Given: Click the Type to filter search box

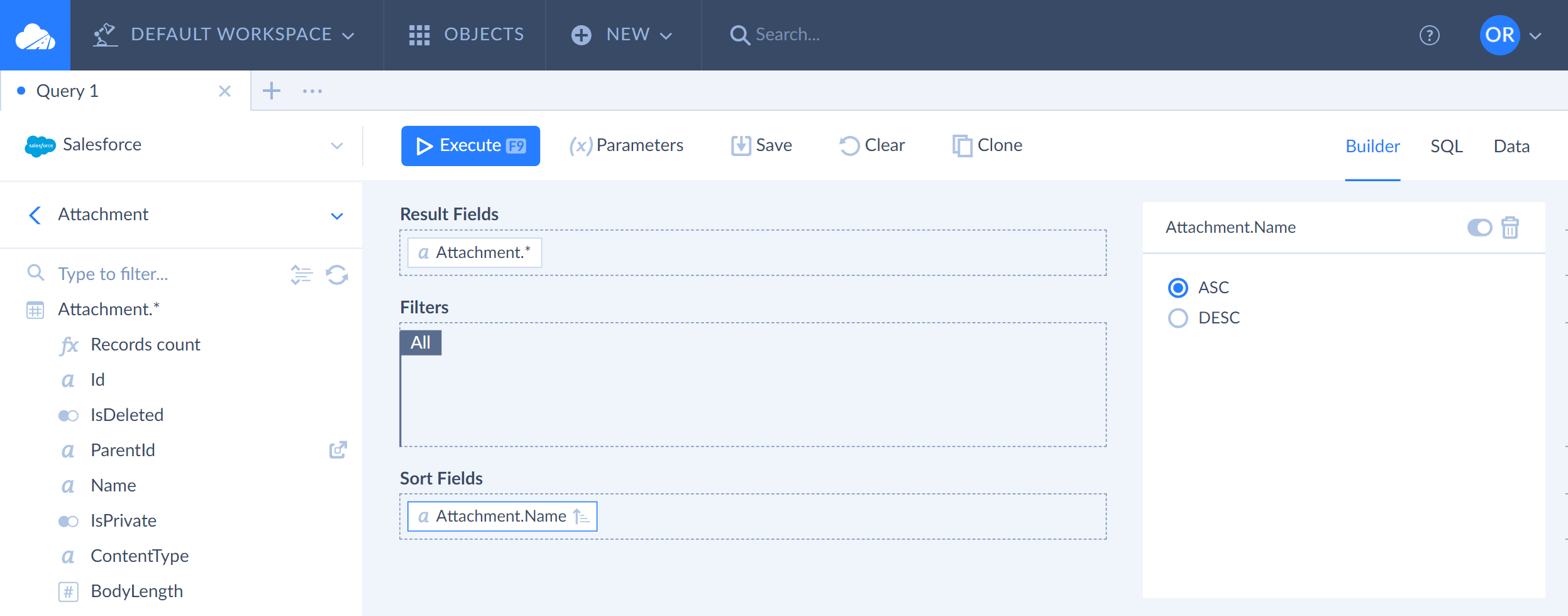Looking at the screenshot, I should [x=157, y=274].
